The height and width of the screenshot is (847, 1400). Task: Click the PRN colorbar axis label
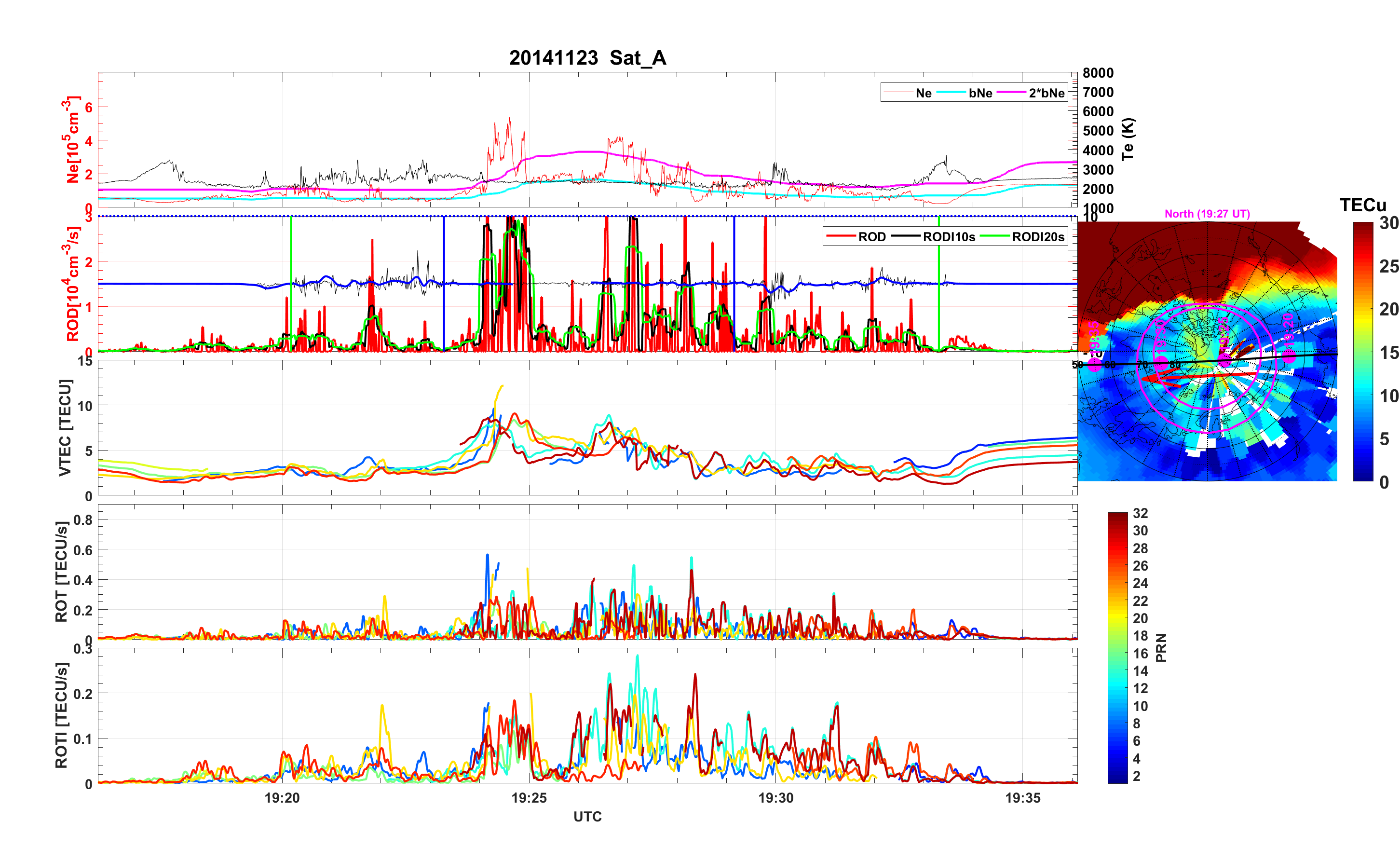point(1161,647)
